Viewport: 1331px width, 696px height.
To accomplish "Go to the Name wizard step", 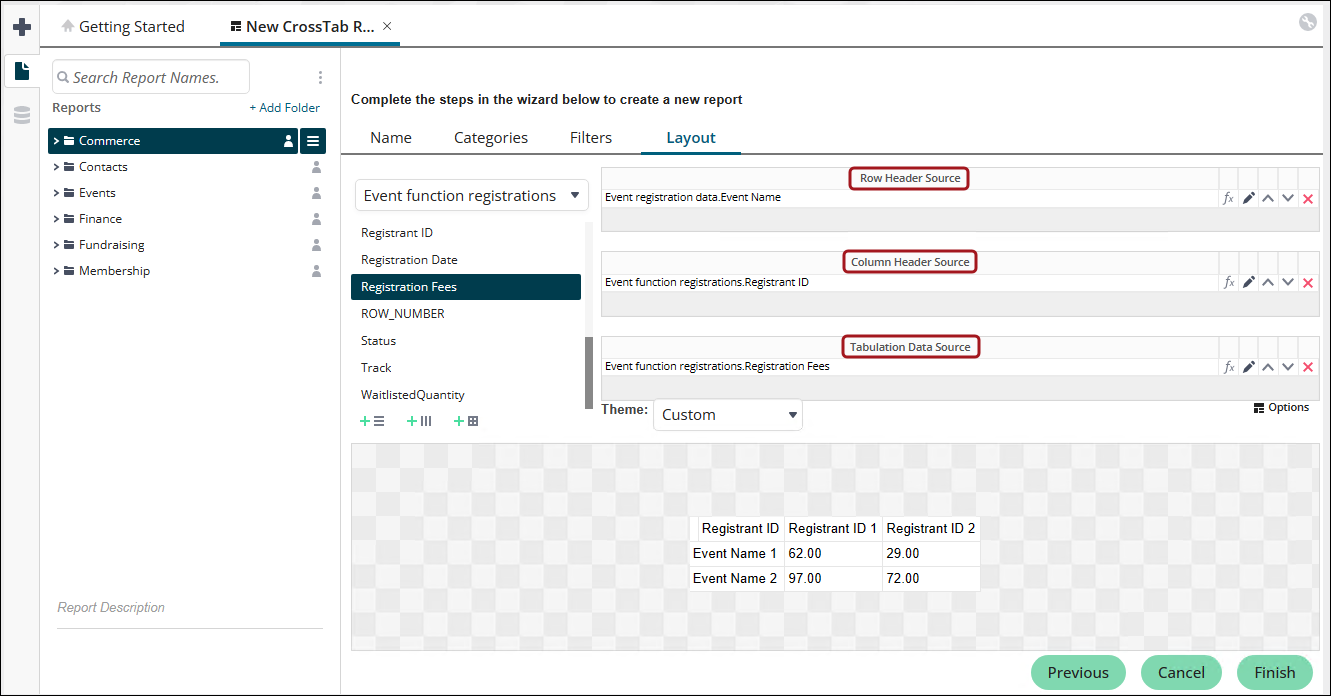I will [x=391, y=138].
